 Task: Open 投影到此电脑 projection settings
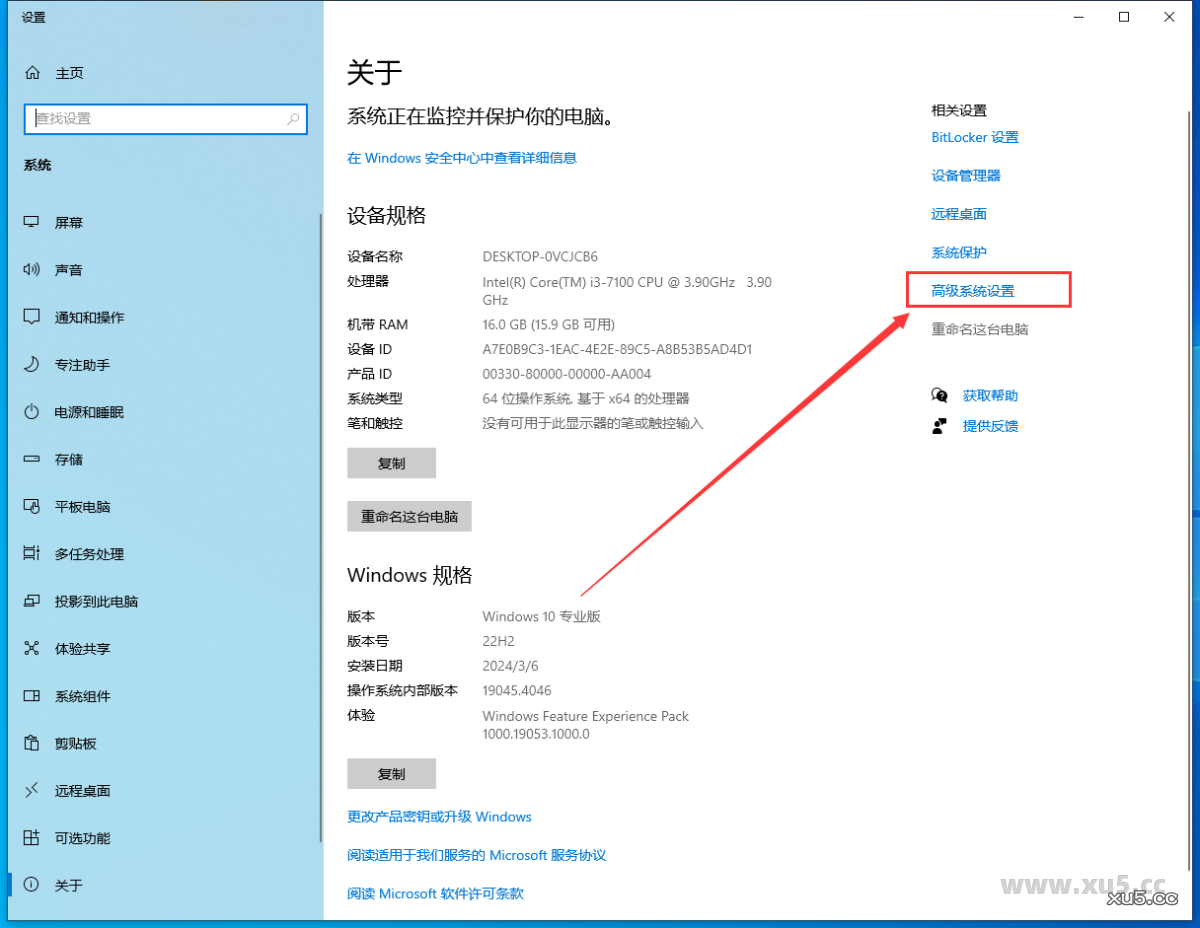(x=96, y=601)
